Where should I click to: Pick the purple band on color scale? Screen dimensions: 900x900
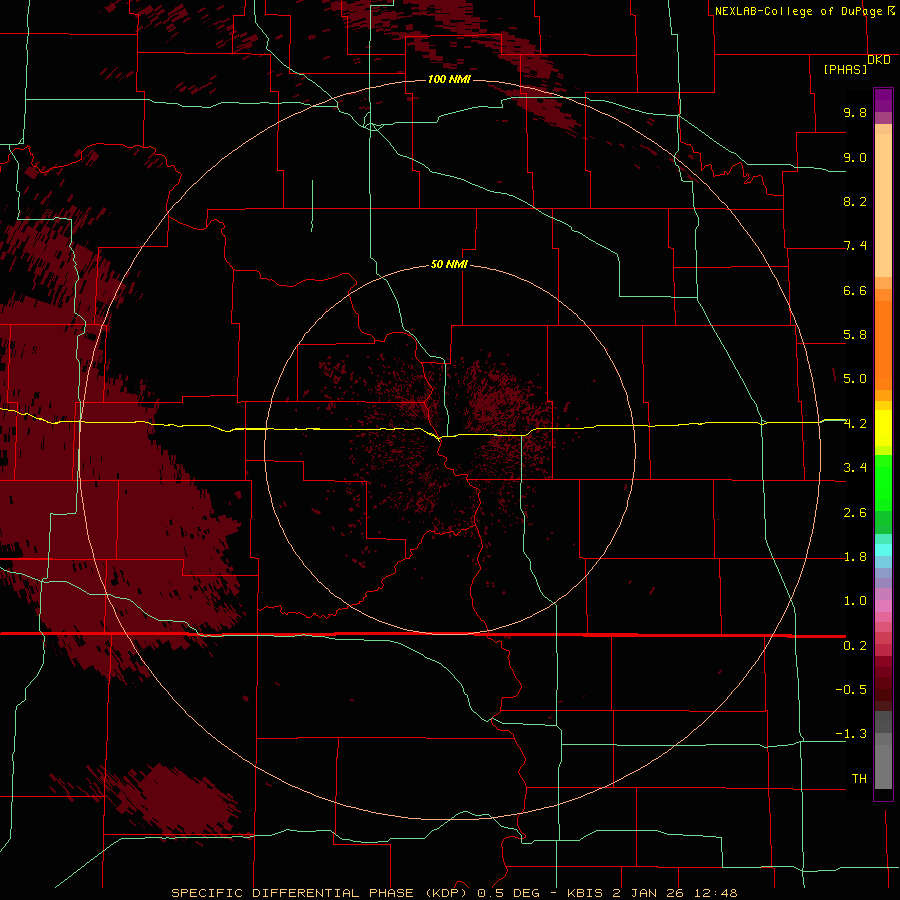tap(883, 100)
